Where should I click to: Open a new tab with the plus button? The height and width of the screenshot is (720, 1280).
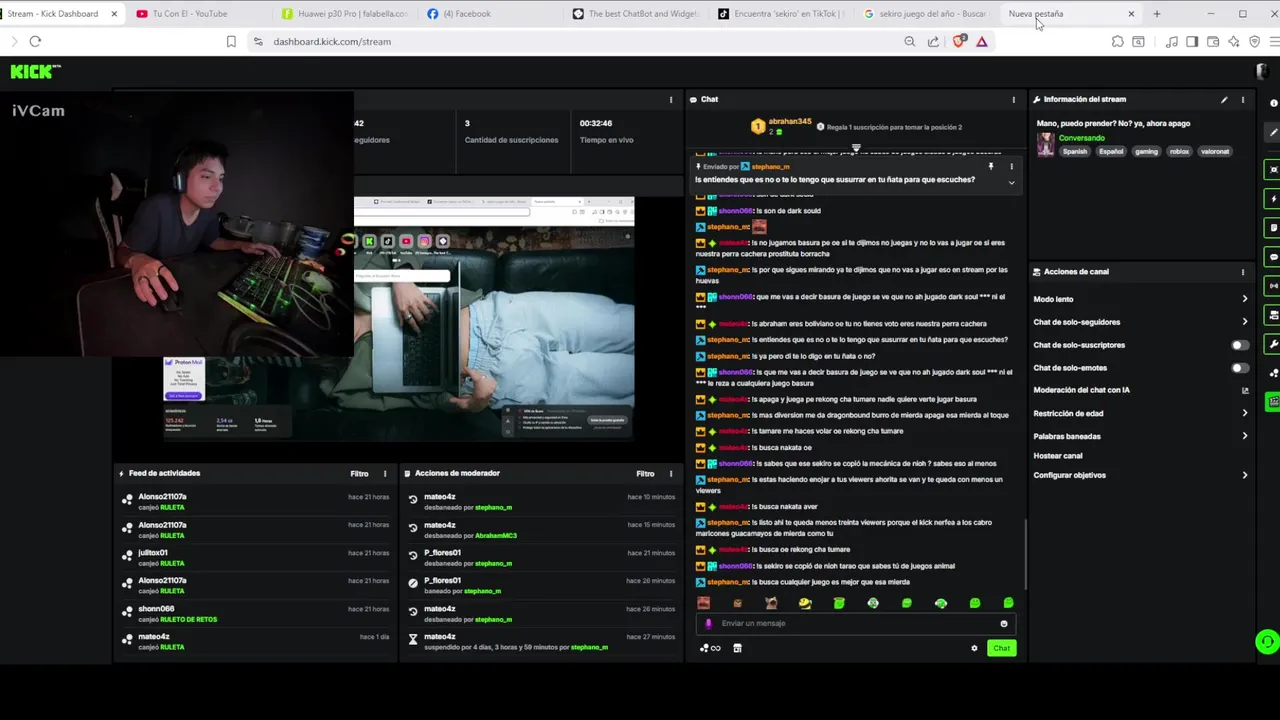pos(1157,14)
